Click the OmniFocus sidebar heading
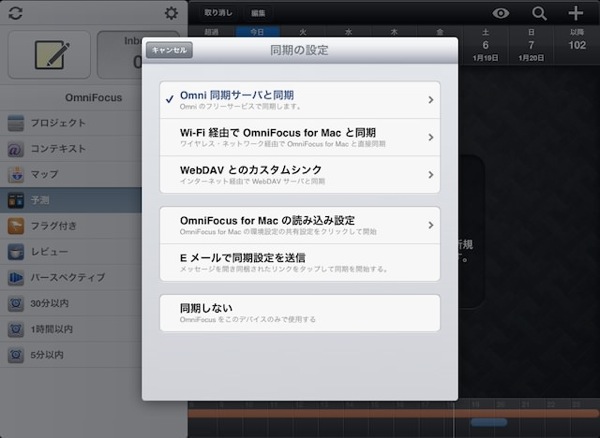The image size is (600, 438). [93, 98]
